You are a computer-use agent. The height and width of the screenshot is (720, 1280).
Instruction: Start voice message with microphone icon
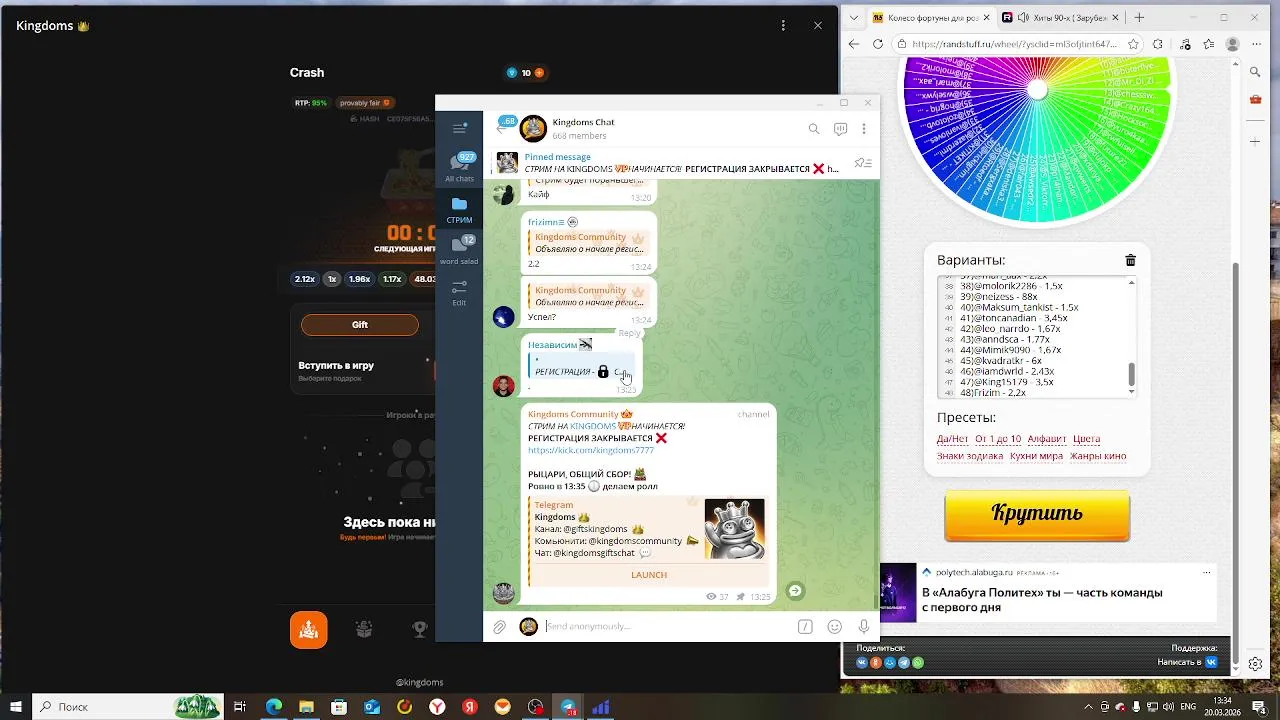(x=864, y=627)
